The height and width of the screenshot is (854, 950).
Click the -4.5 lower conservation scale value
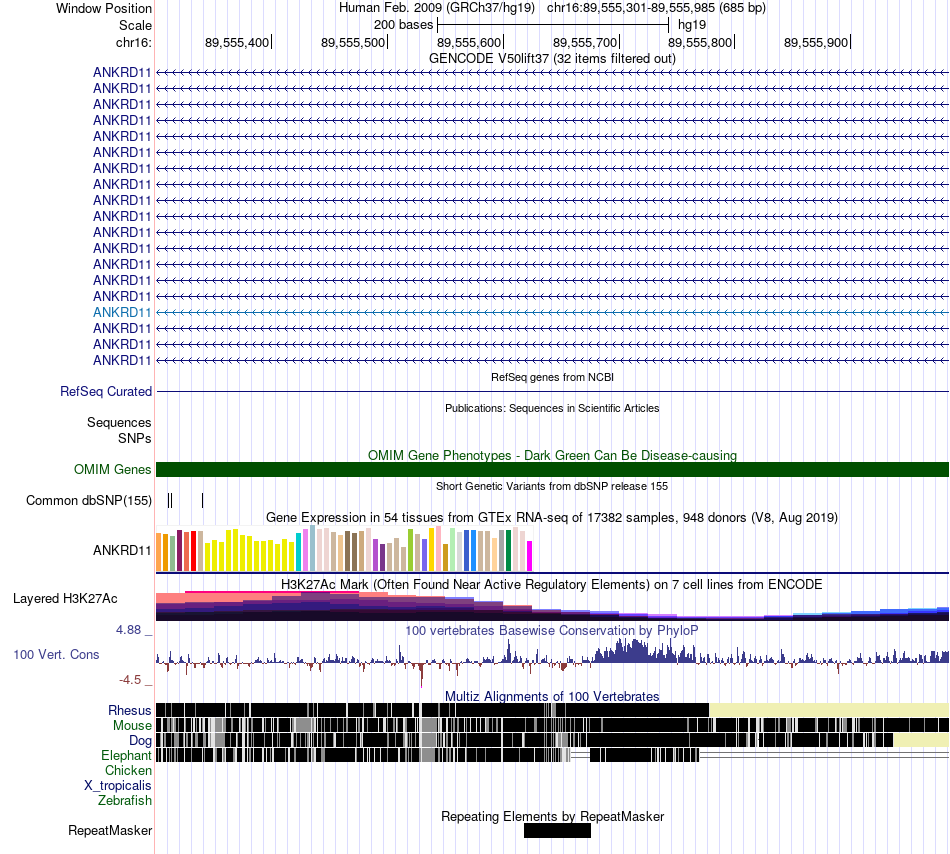pos(130,680)
